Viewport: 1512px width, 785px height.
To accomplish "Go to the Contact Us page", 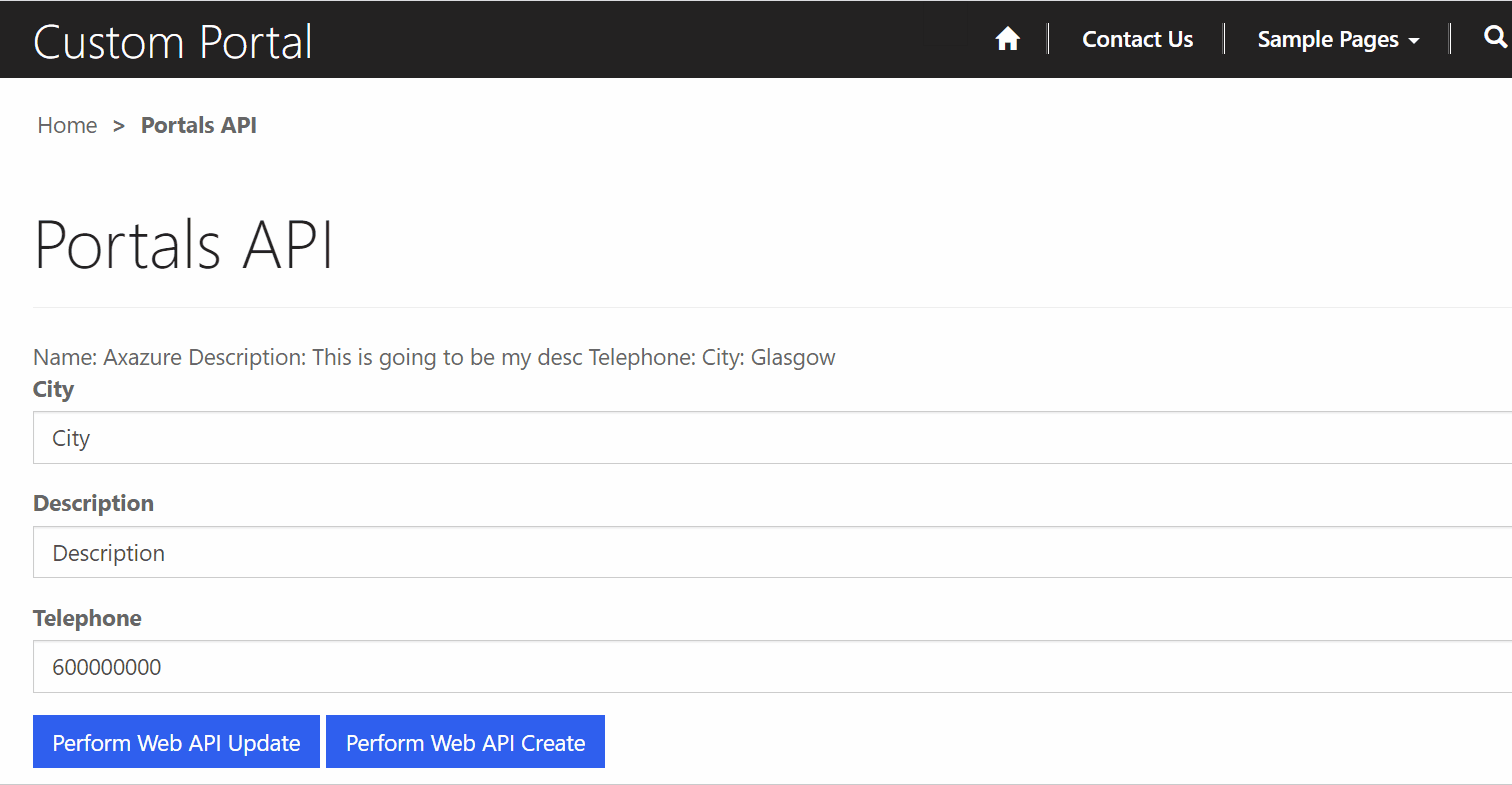I will point(1137,39).
